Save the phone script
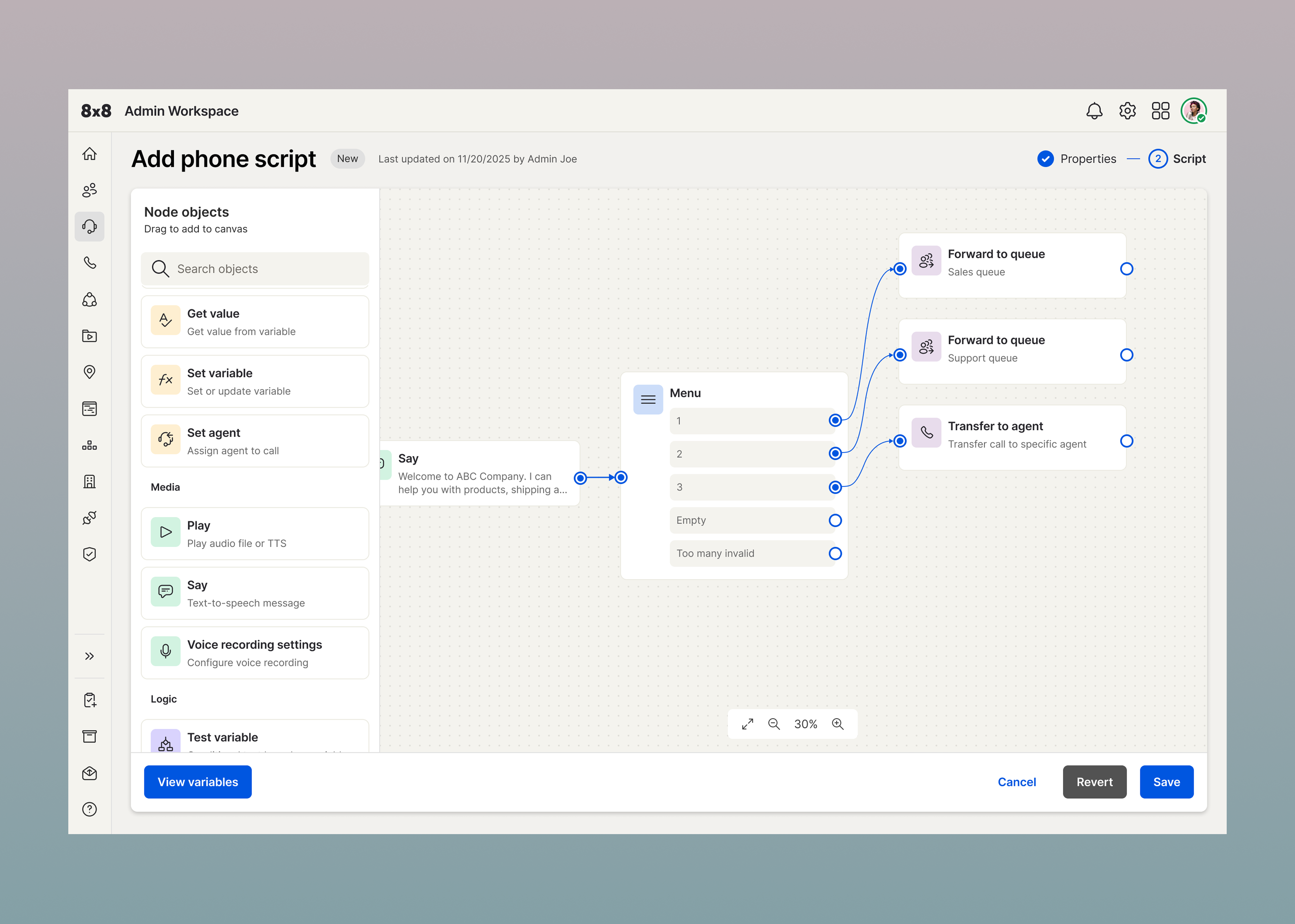 click(1166, 782)
